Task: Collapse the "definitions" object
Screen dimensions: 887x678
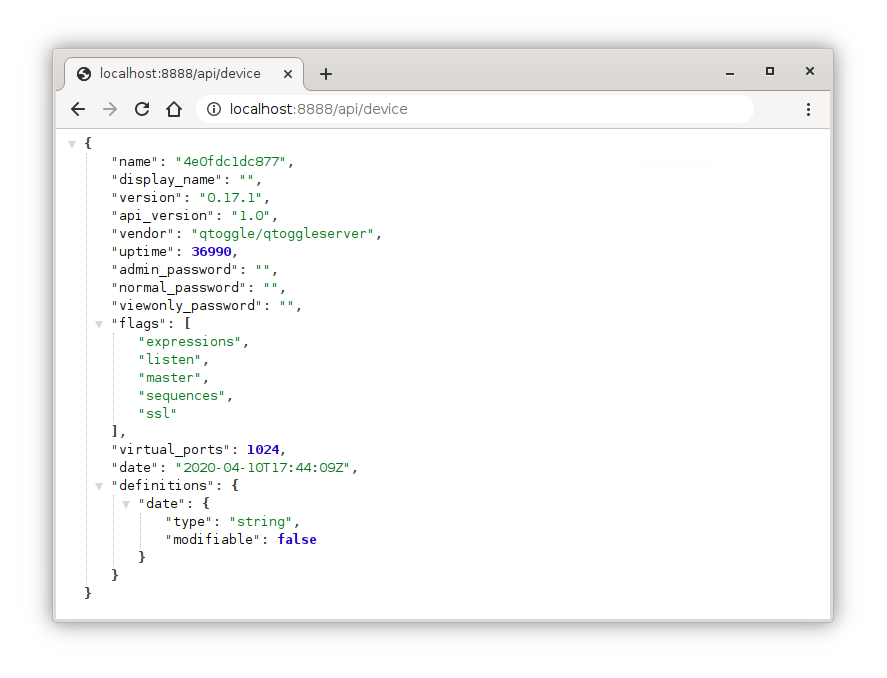Action: click(x=99, y=486)
